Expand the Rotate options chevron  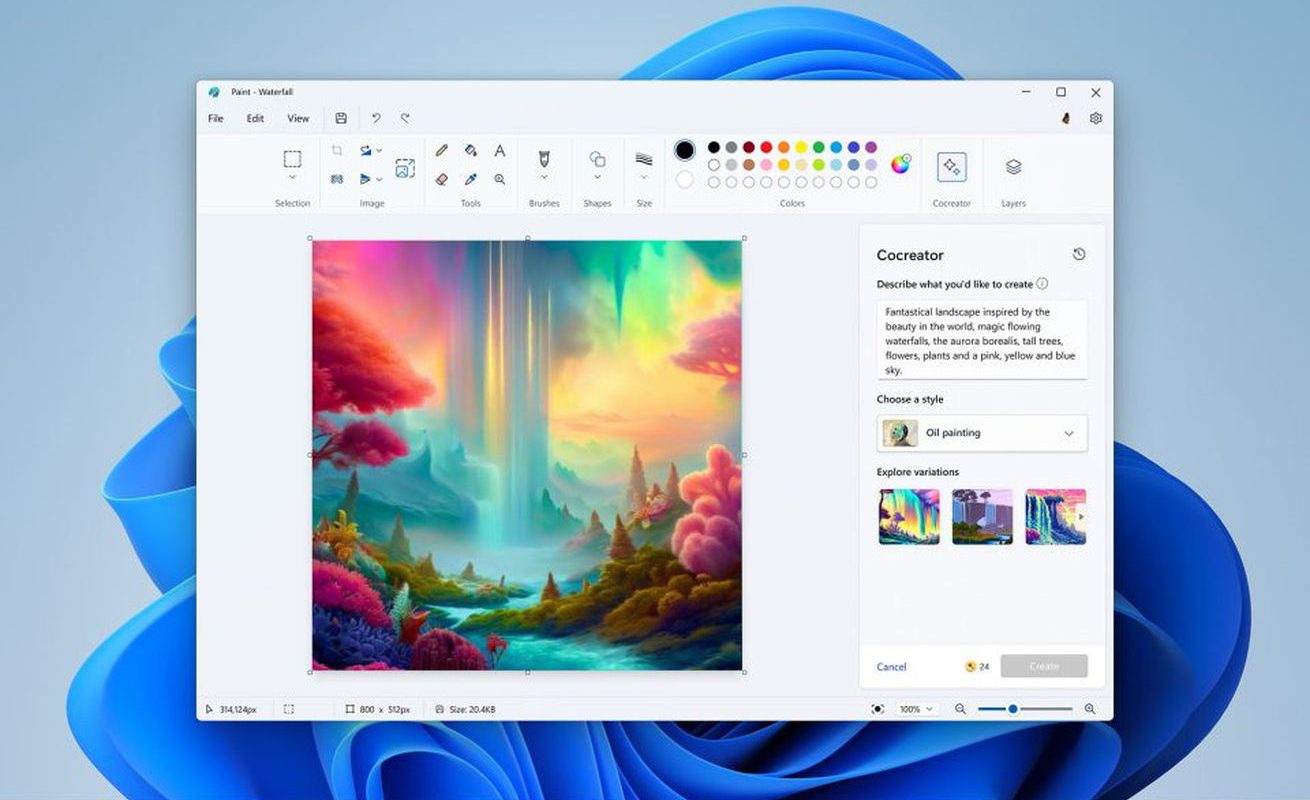(x=379, y=151)
